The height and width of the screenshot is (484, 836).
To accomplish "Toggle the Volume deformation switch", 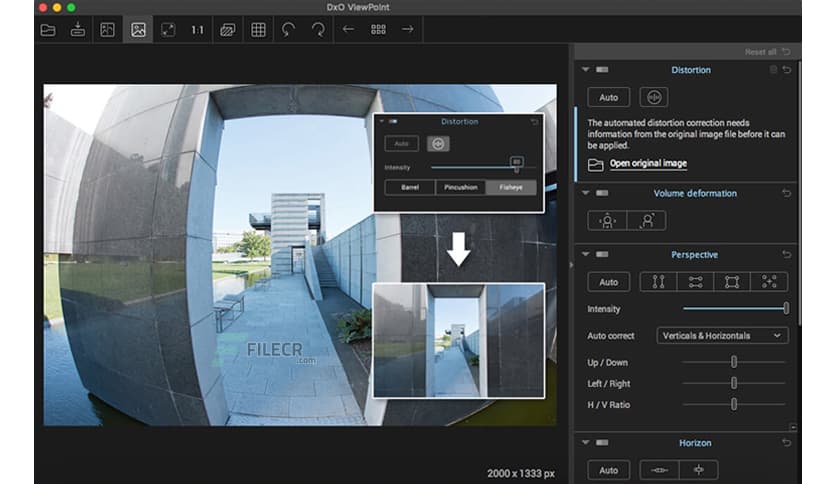I will (602, 193).
